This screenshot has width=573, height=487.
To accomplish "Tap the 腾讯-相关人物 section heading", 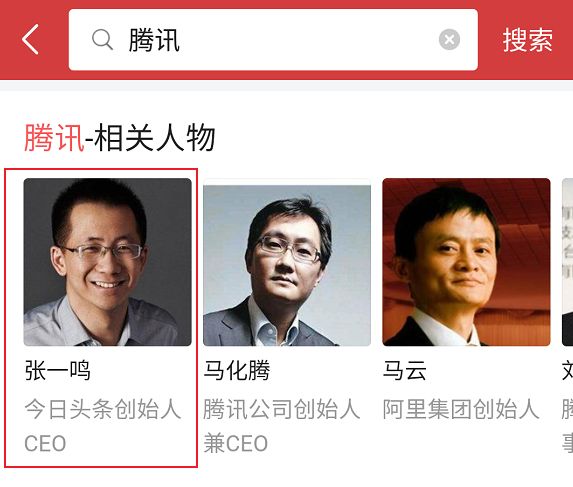I will tap(120, 138).
